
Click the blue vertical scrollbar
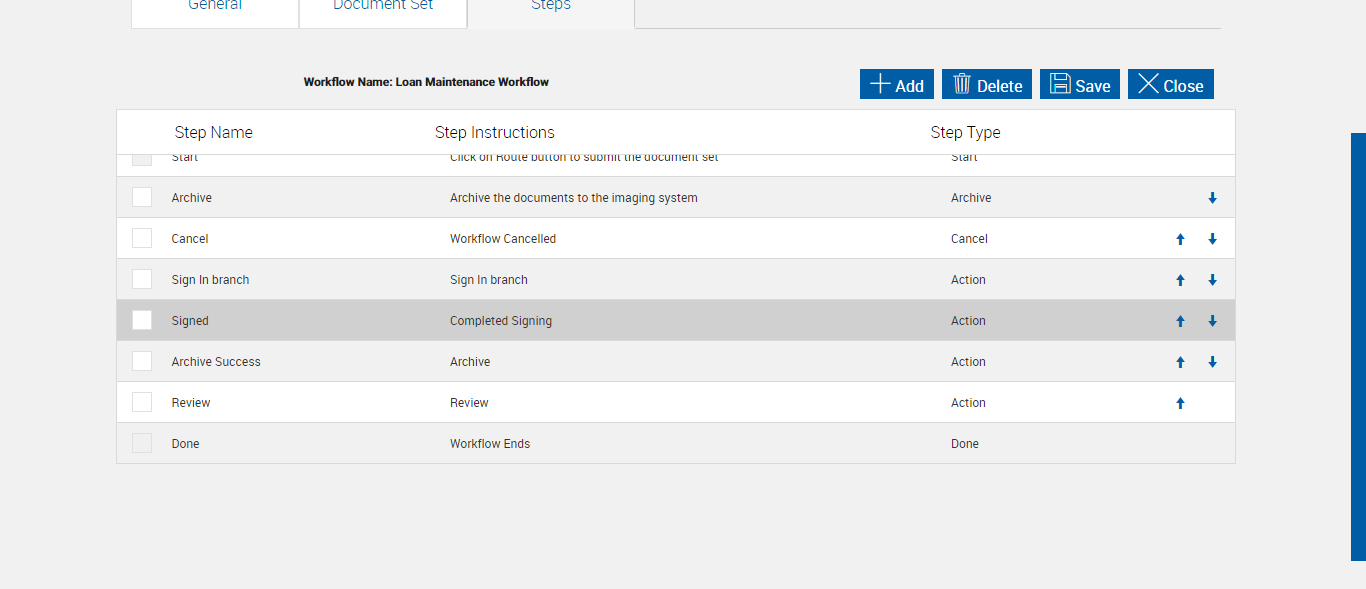tap(1358, 346)
